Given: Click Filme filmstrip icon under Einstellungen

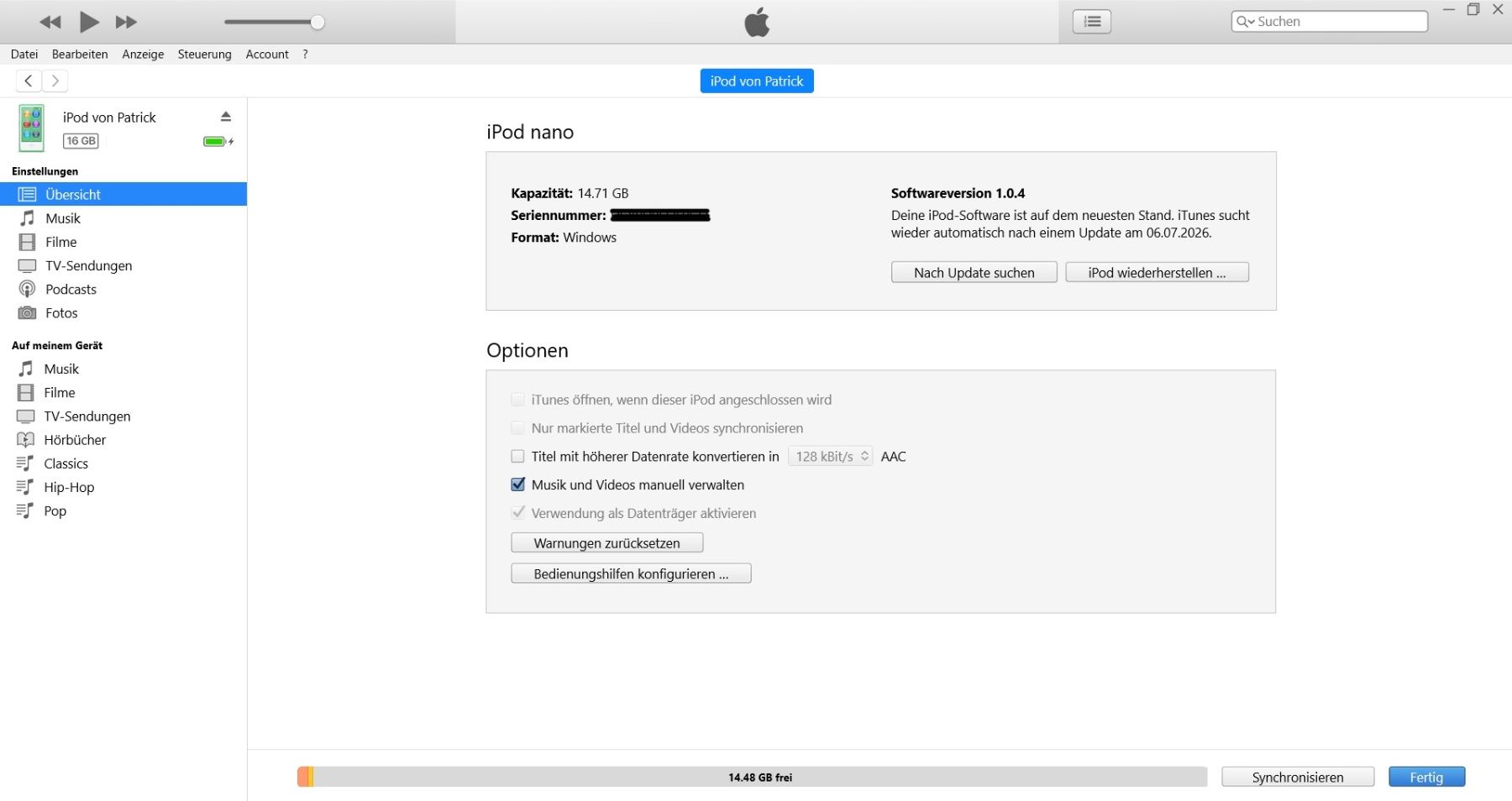Looking at the screenshot, I should point(28,242).
